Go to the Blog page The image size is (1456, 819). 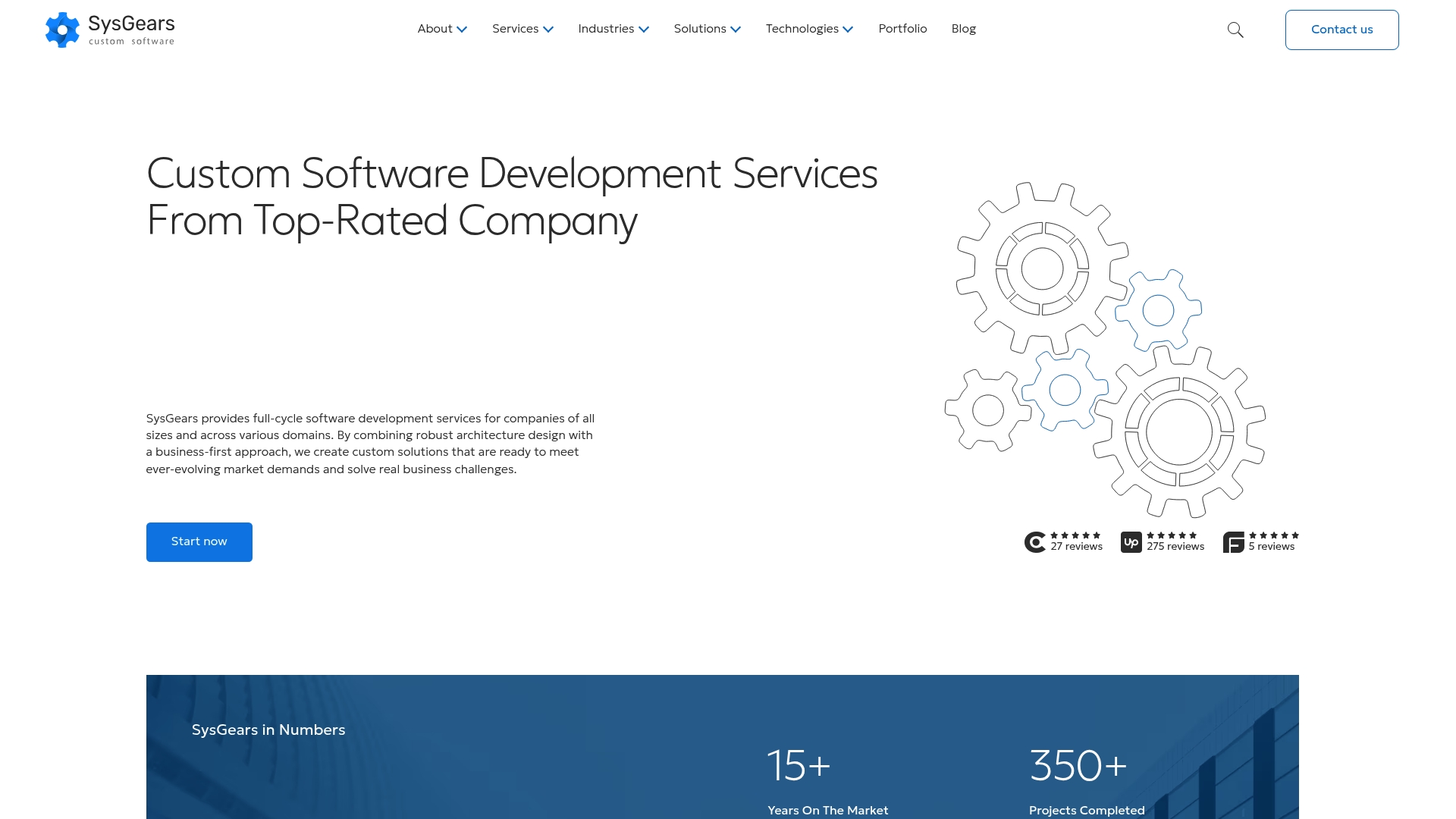964,29
